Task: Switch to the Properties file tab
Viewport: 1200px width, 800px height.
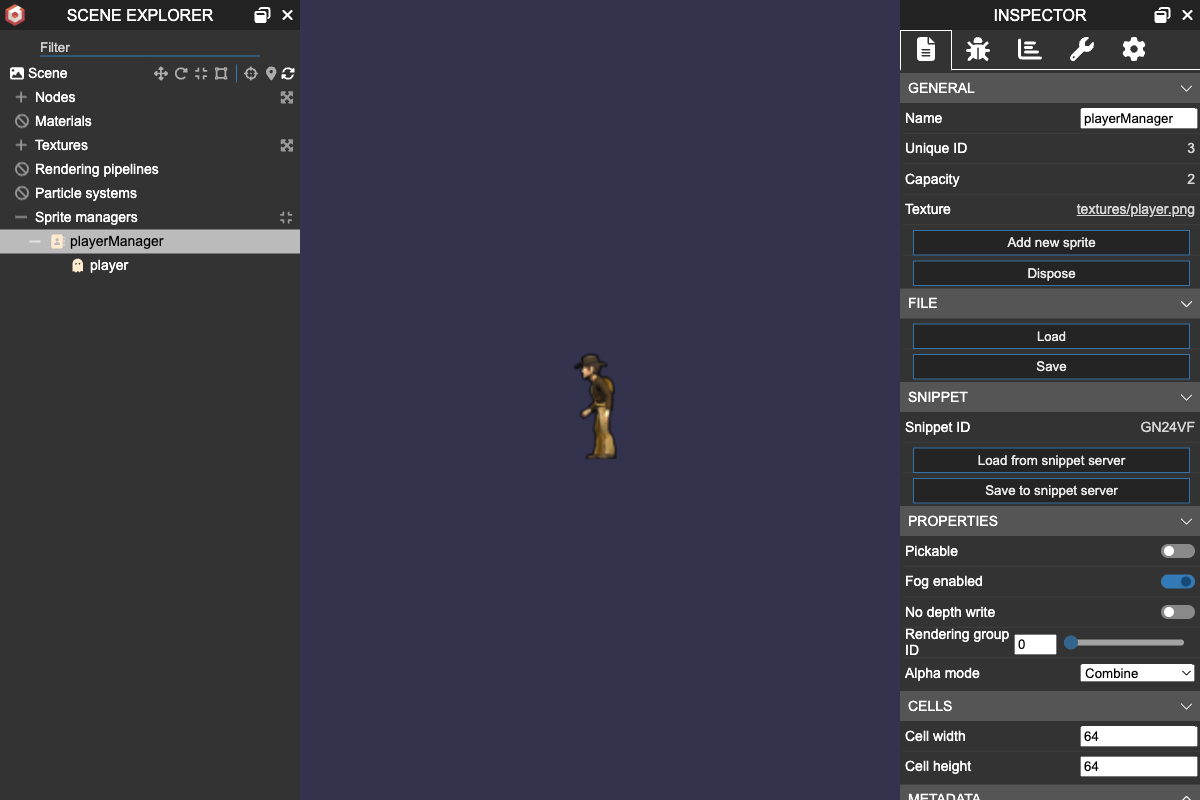Action: point(925,49)
